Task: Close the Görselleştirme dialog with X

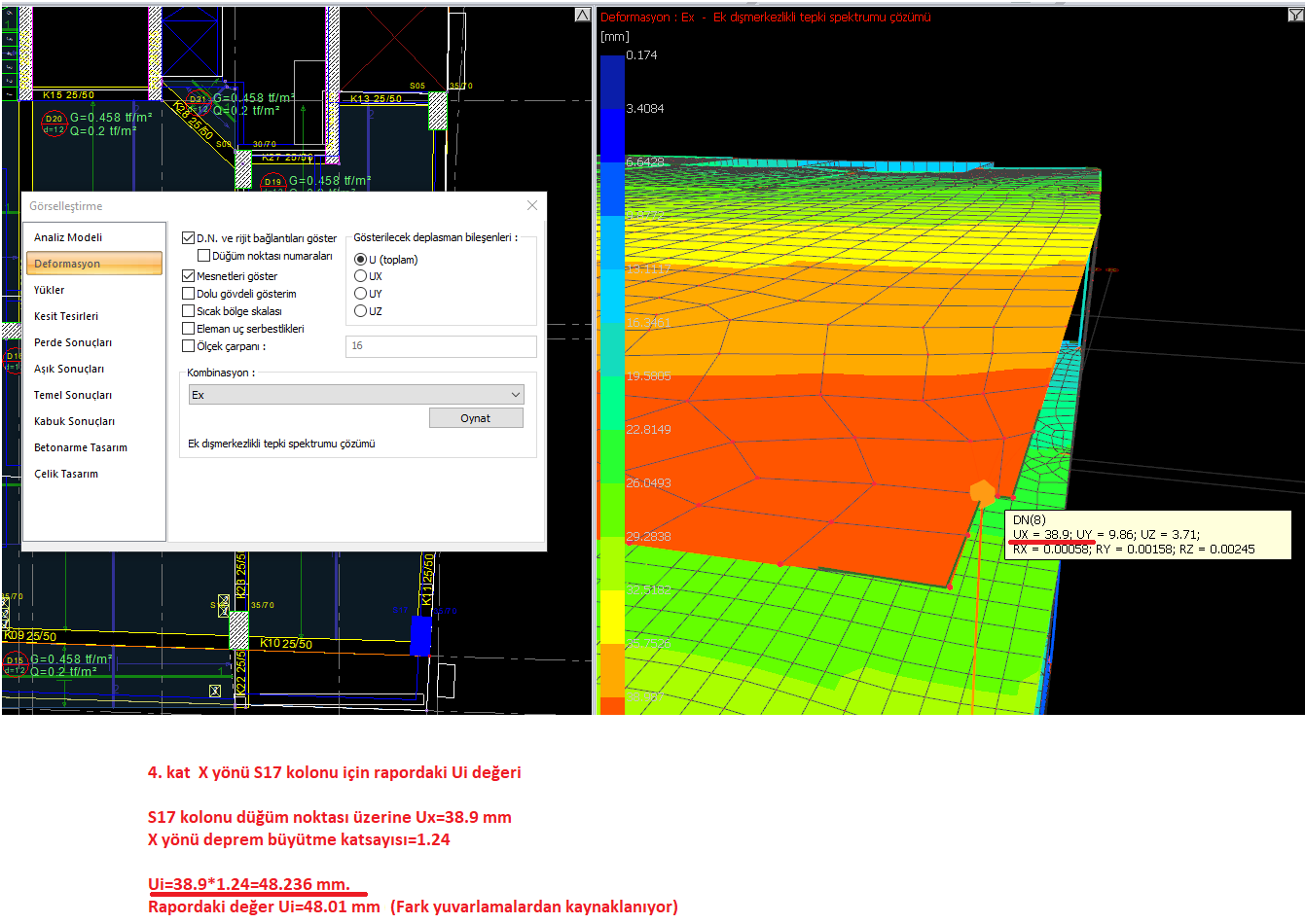Action: coord(531,205)
